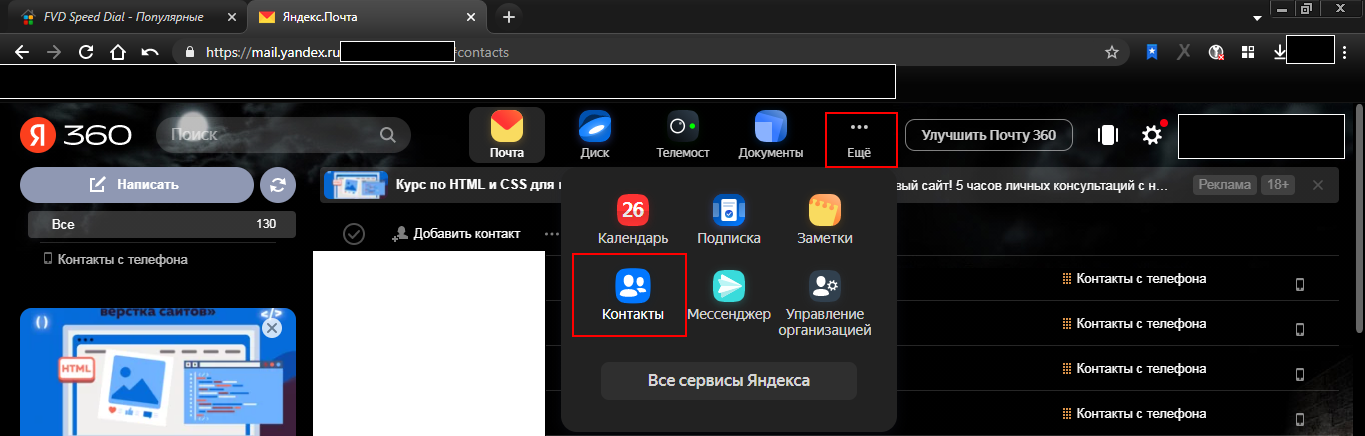The width and height of the screenshot is (1365, 436).
Task: Click the Написать compose button
Action: tap(137, 185)
